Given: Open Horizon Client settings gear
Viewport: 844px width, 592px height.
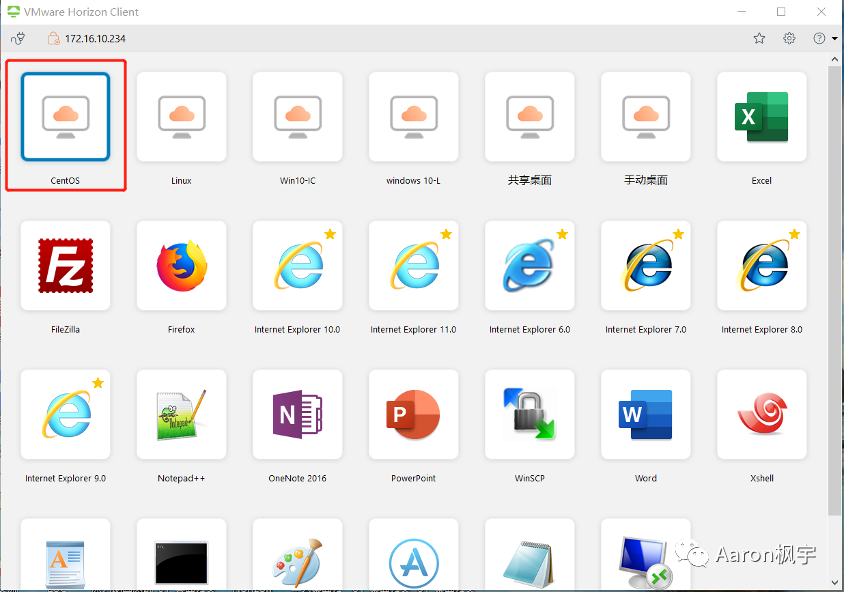Looking at the screenshot, I should 789,38.
